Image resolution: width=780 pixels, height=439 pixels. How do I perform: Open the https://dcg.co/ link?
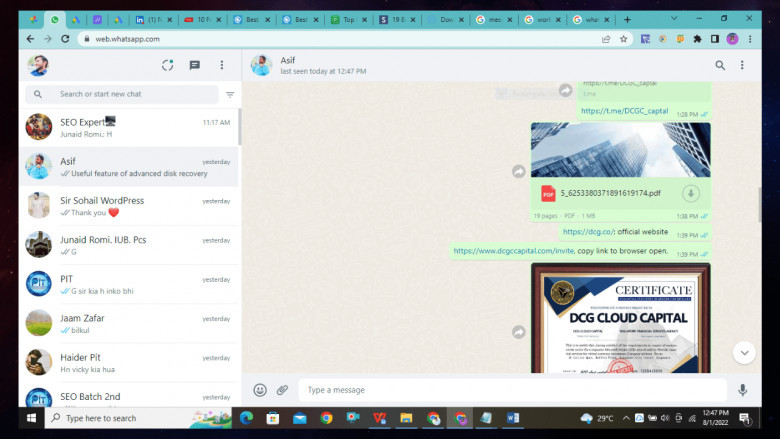589,232
